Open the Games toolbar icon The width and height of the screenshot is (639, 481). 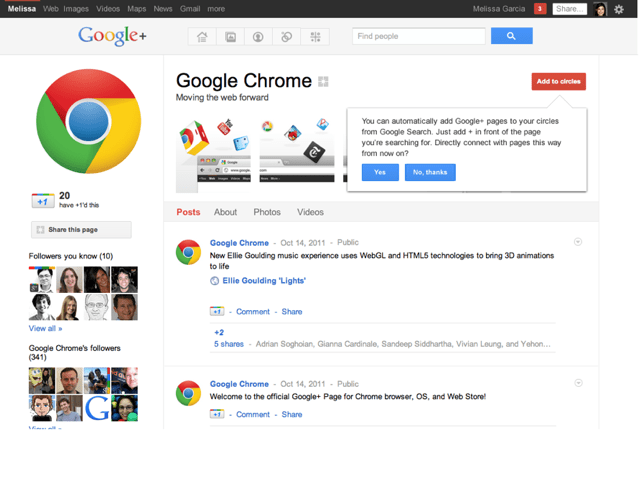pyautogui.click(x=315, y=37)
